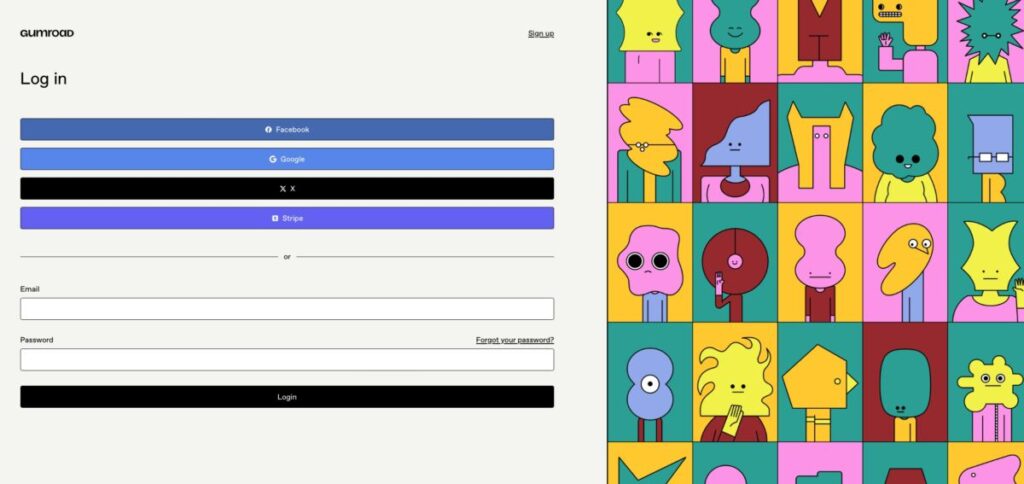Image resolution: width=1024 pixels, height=484 pixels.
Task: Open the Sign up link
Action: 540,34
